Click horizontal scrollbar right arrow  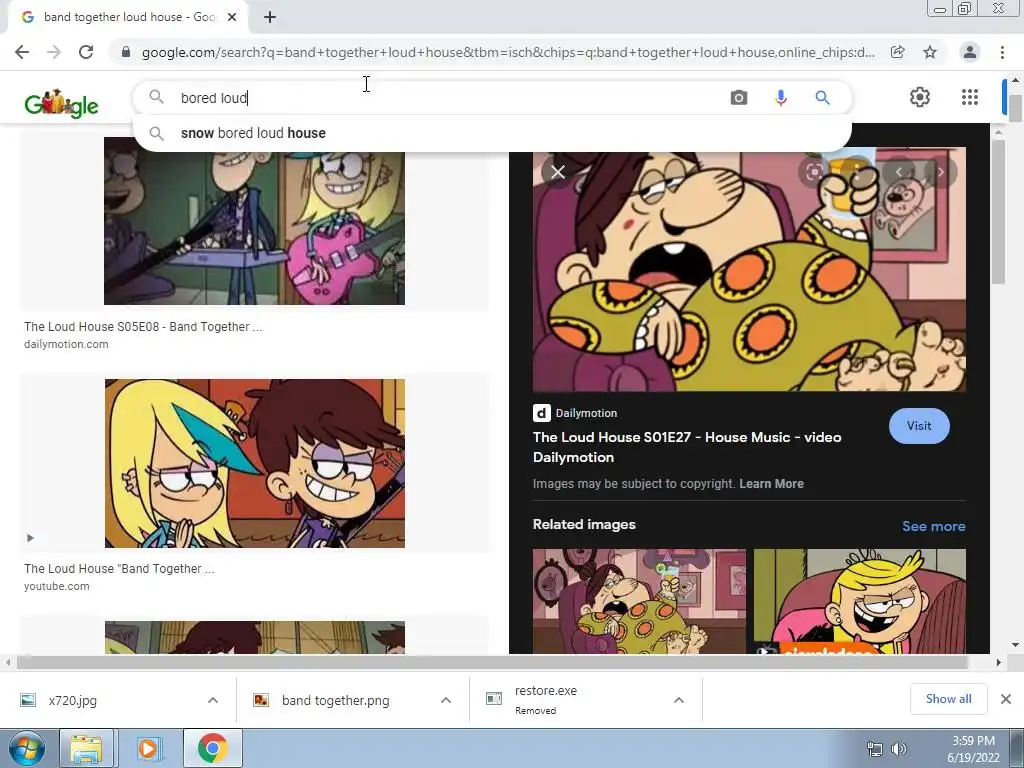click(998, 662)
